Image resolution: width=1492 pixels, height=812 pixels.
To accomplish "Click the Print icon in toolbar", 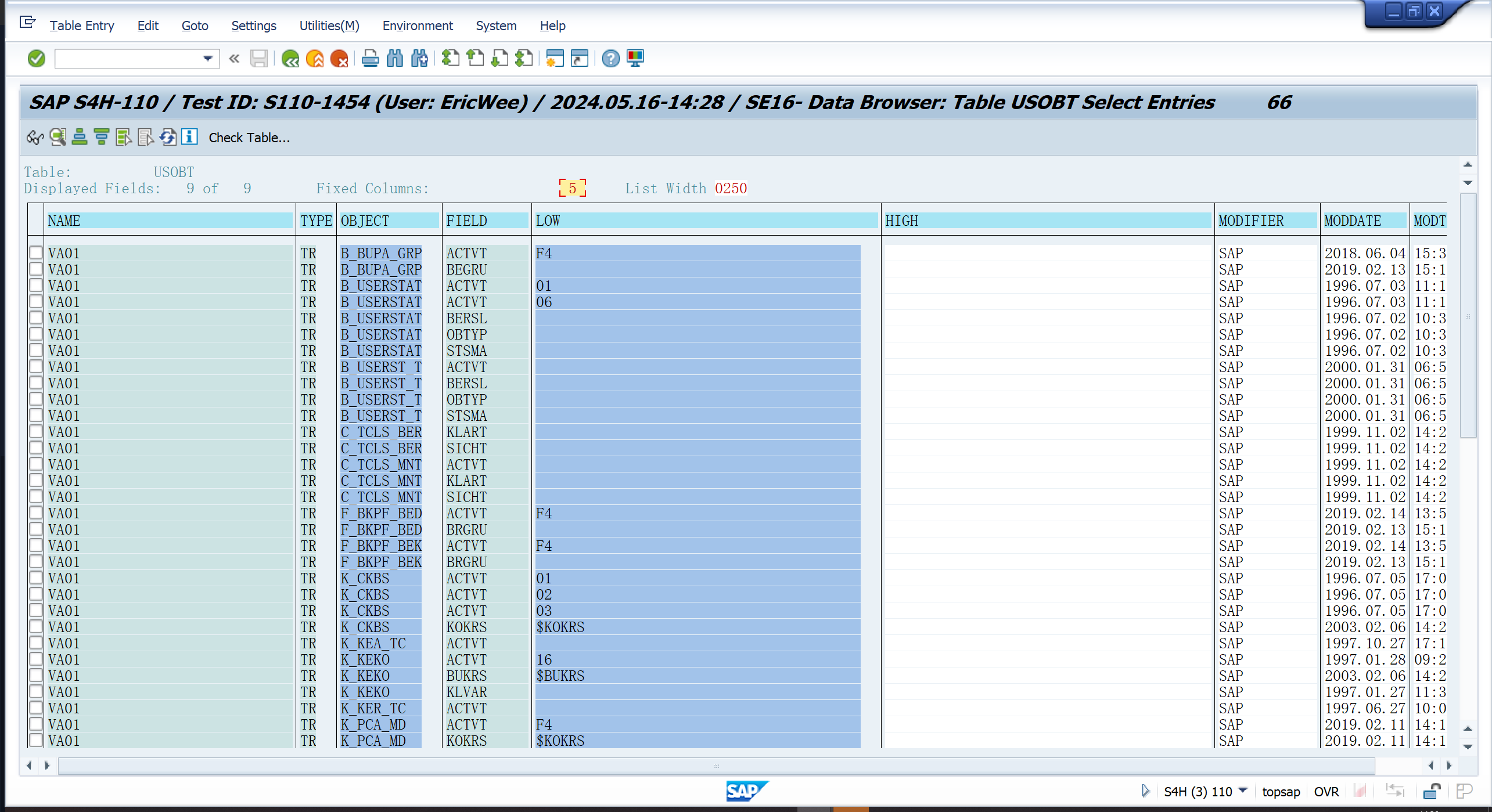I will tap(370, 59).
